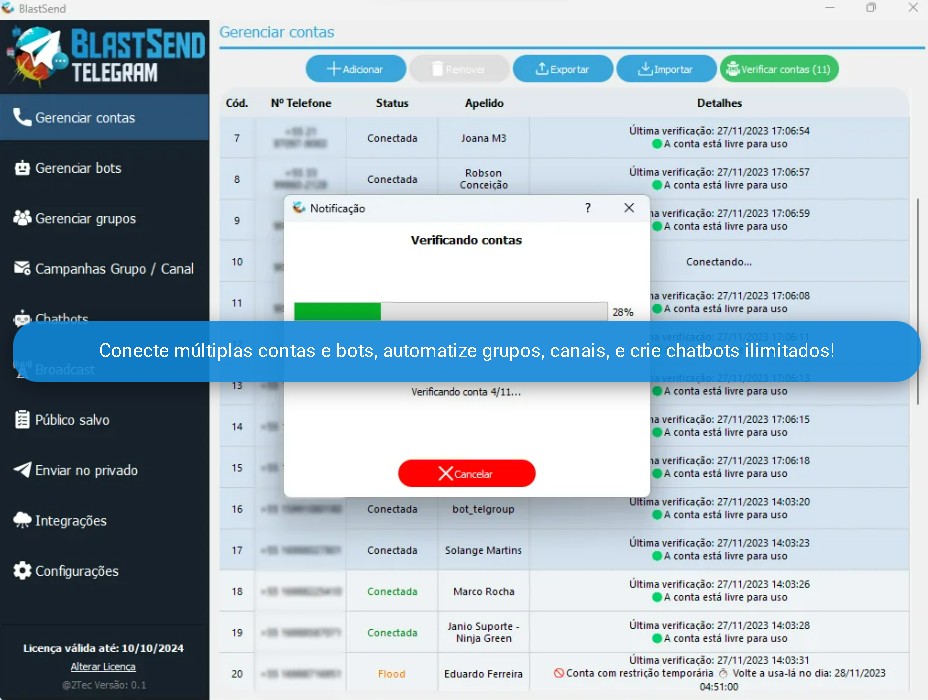Close the Notificação dialog
Screen dimensions: 928x700
point(629,208)
